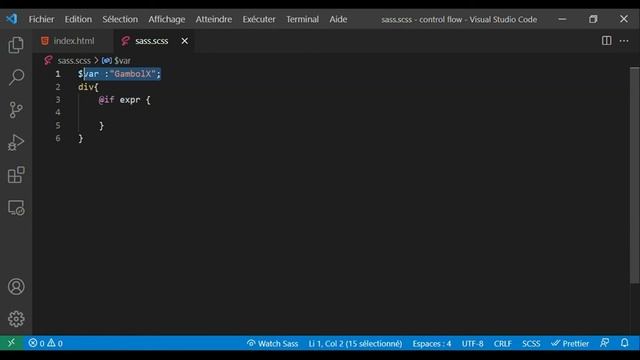640x360 pixels.
Task: Click the VS Code logo icon
Action: tap(12, 19)
